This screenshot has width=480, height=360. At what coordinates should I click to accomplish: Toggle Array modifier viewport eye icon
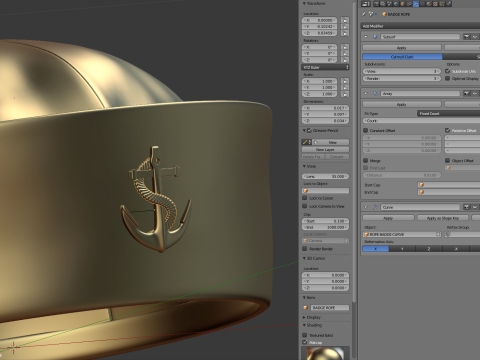tap(475, 94)
